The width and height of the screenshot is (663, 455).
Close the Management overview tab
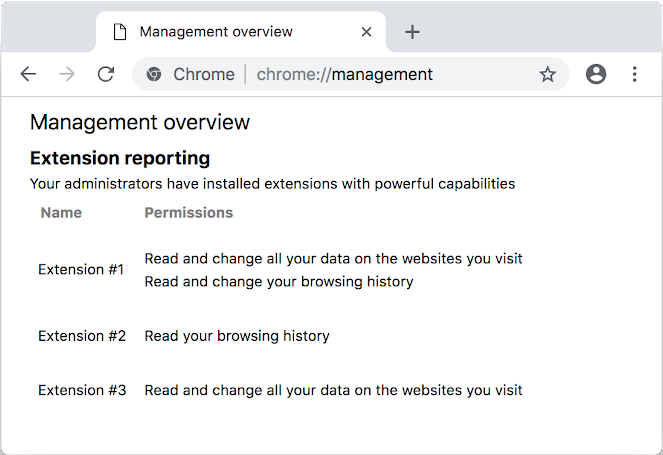tap(366, 32)
